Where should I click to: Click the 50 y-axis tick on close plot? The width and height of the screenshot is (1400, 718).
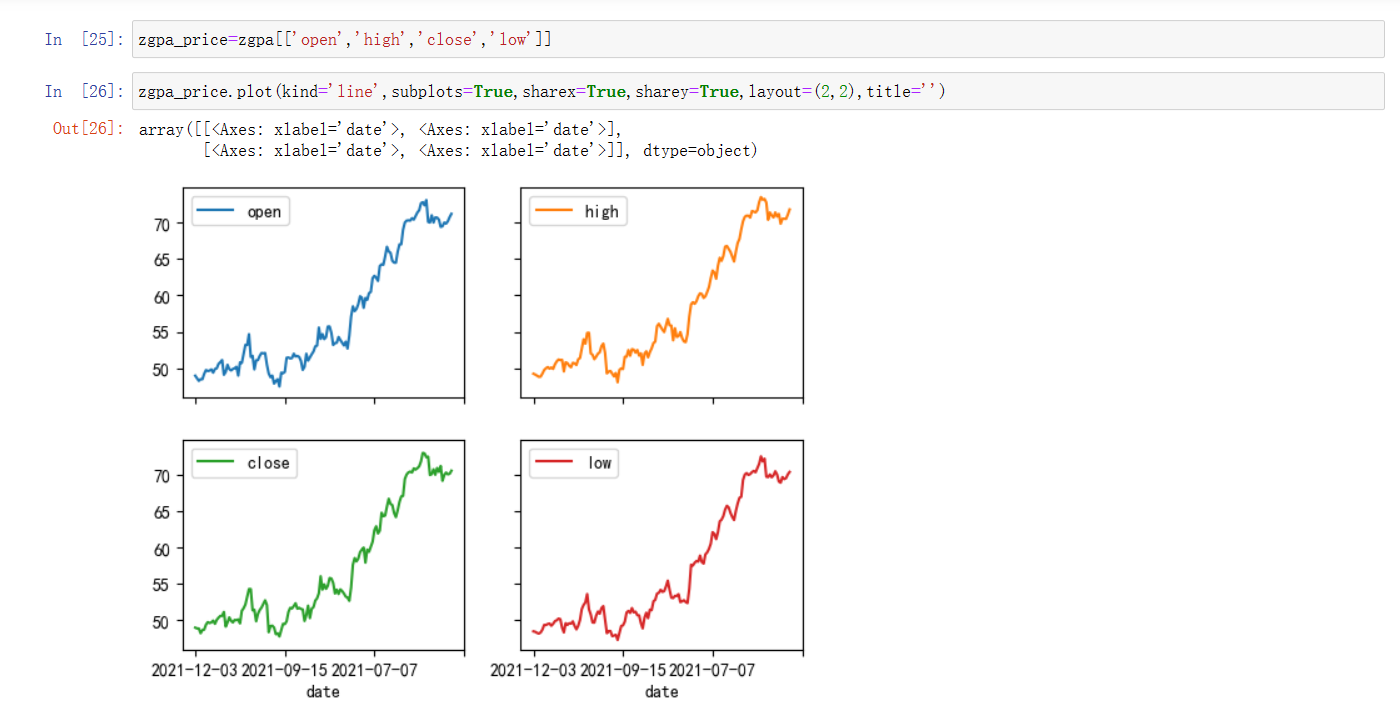point(161,622)
